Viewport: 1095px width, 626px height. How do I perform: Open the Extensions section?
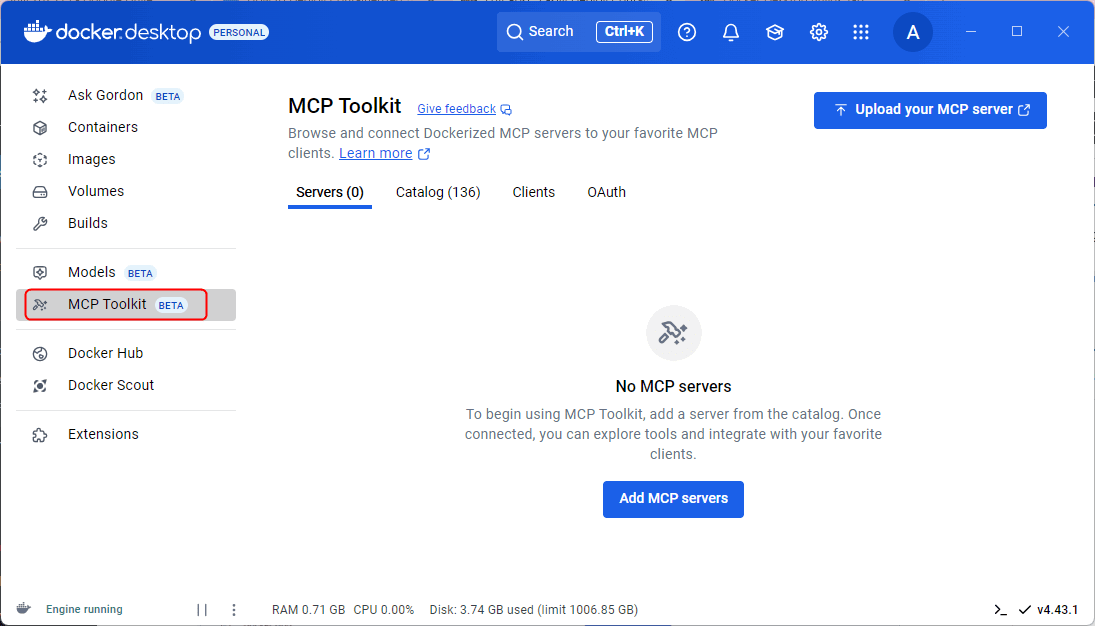point(102,434)
